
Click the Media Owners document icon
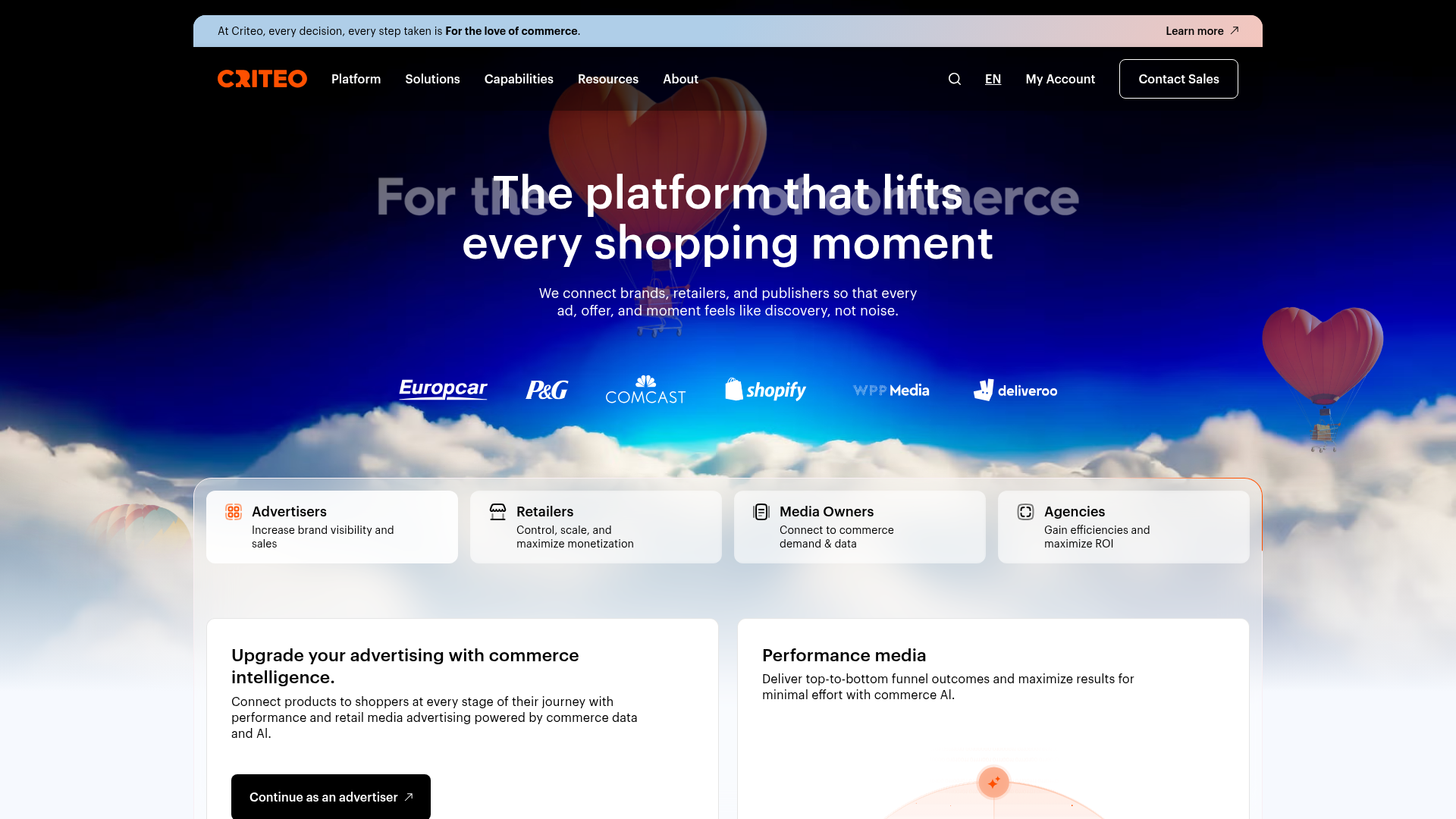761,511
